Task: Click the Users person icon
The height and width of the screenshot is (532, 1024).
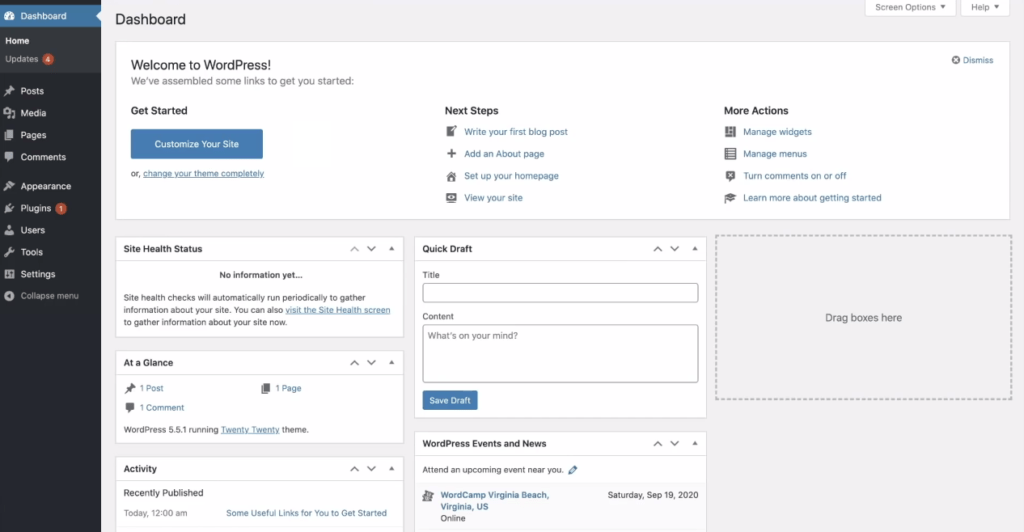Action: point(9,230)
